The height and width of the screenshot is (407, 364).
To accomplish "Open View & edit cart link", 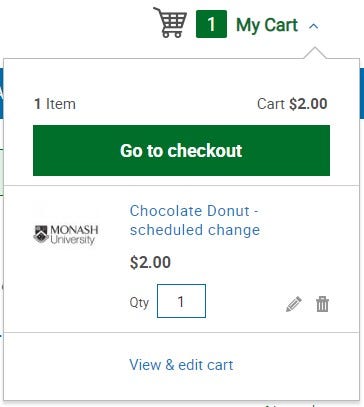I will [x=181, y=365].
